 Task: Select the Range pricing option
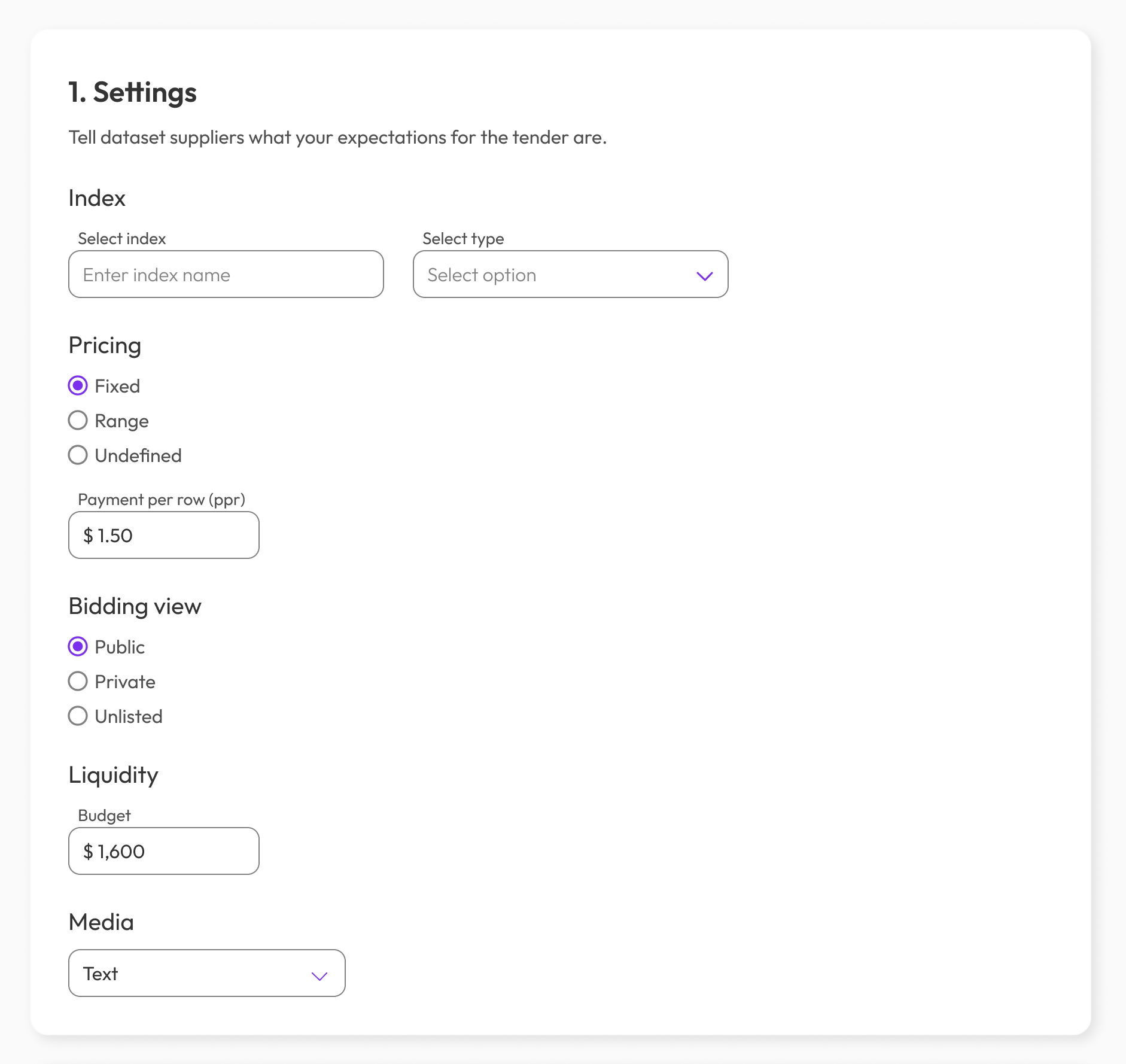click(78, 420)
